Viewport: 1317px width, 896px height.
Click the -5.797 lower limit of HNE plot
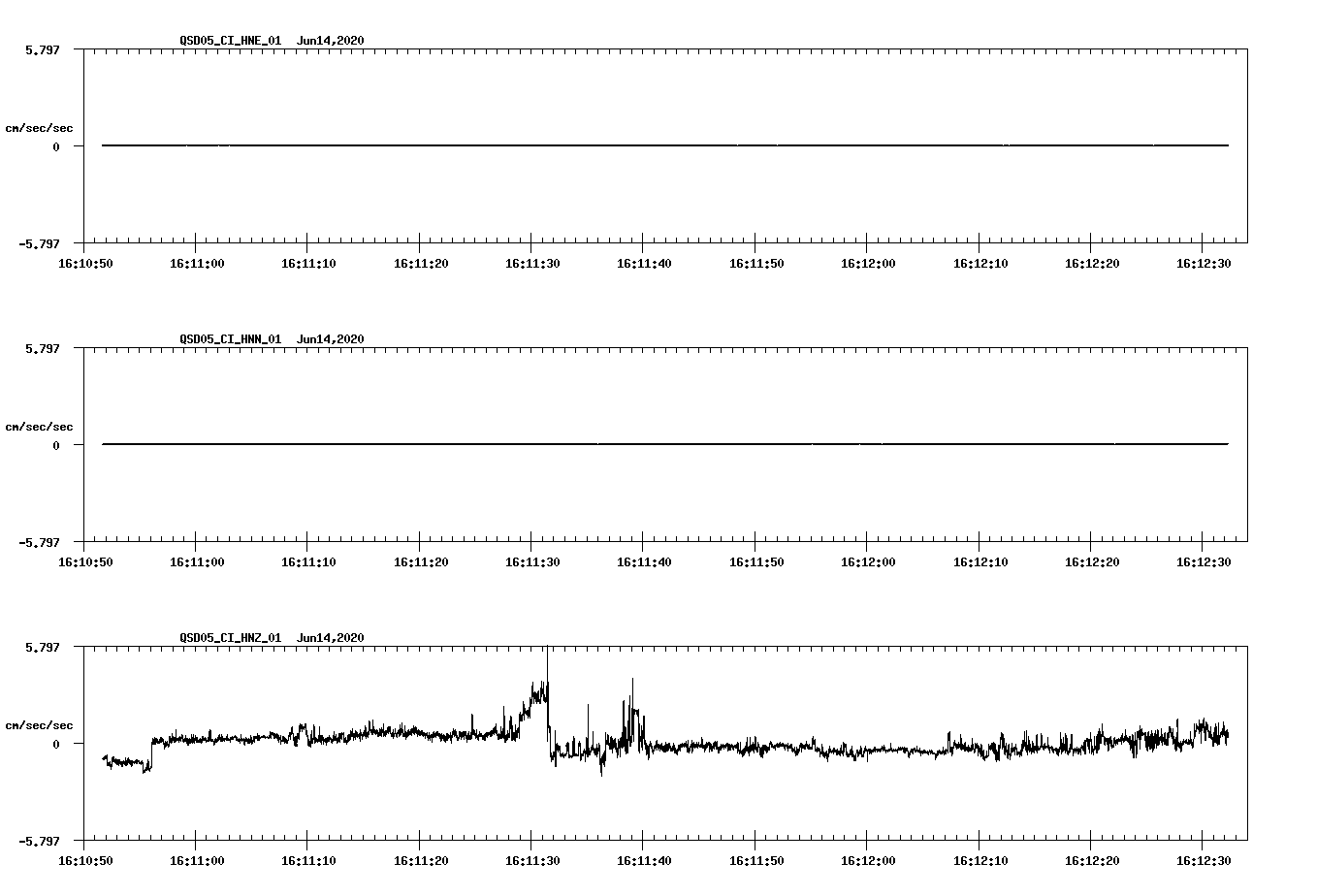pyautogui.click(x=39, y=243)
